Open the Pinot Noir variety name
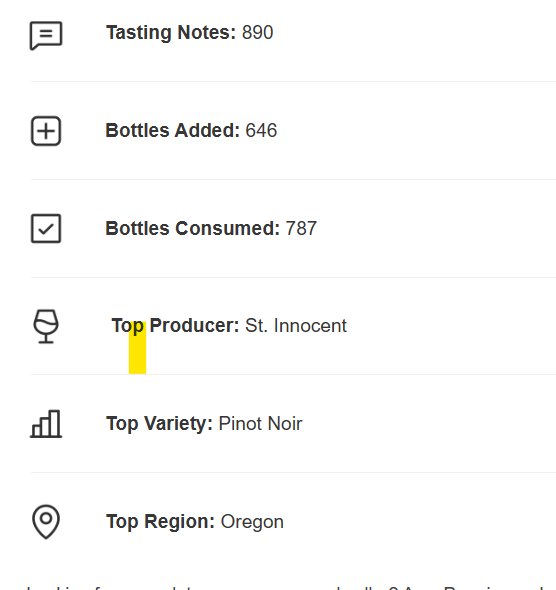This screenshot has height=590, width=556. tap(261, 424)
